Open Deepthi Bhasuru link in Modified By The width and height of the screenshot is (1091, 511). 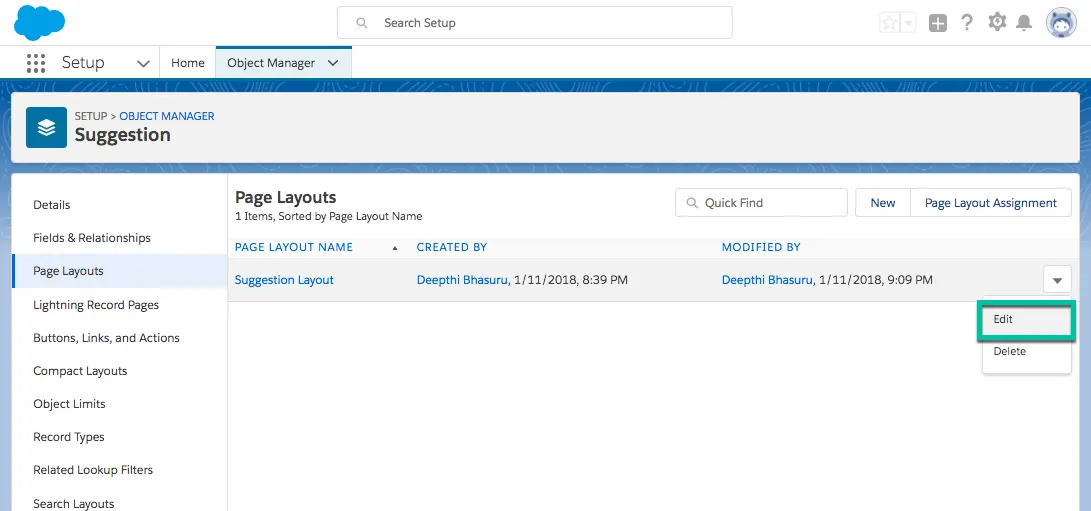[x=767, y=280]
